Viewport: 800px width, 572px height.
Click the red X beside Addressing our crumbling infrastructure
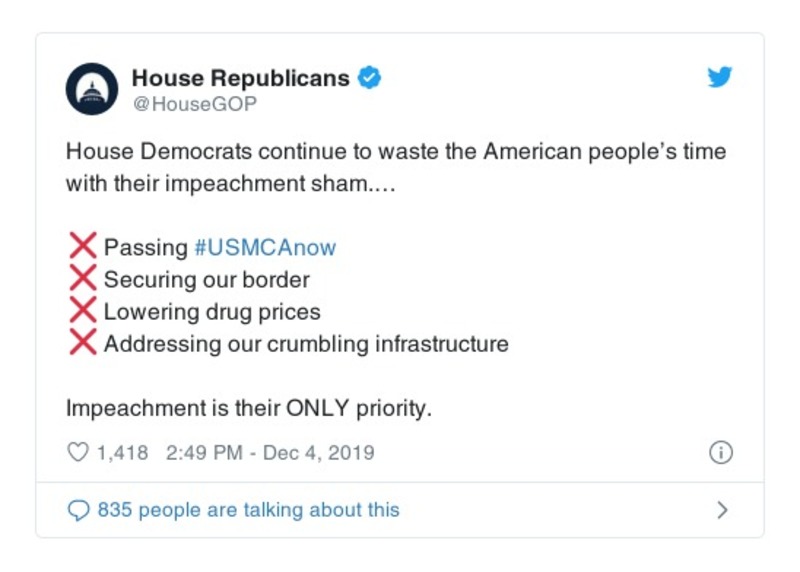(x=82, y=343)
